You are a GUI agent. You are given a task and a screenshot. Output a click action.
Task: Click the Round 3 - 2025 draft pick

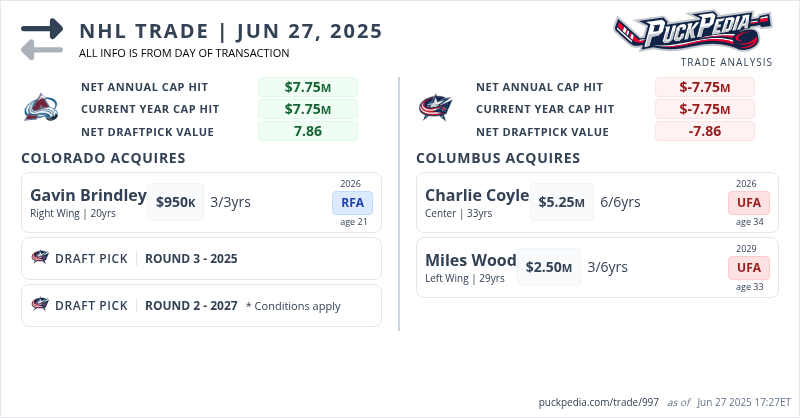(191, 258)
